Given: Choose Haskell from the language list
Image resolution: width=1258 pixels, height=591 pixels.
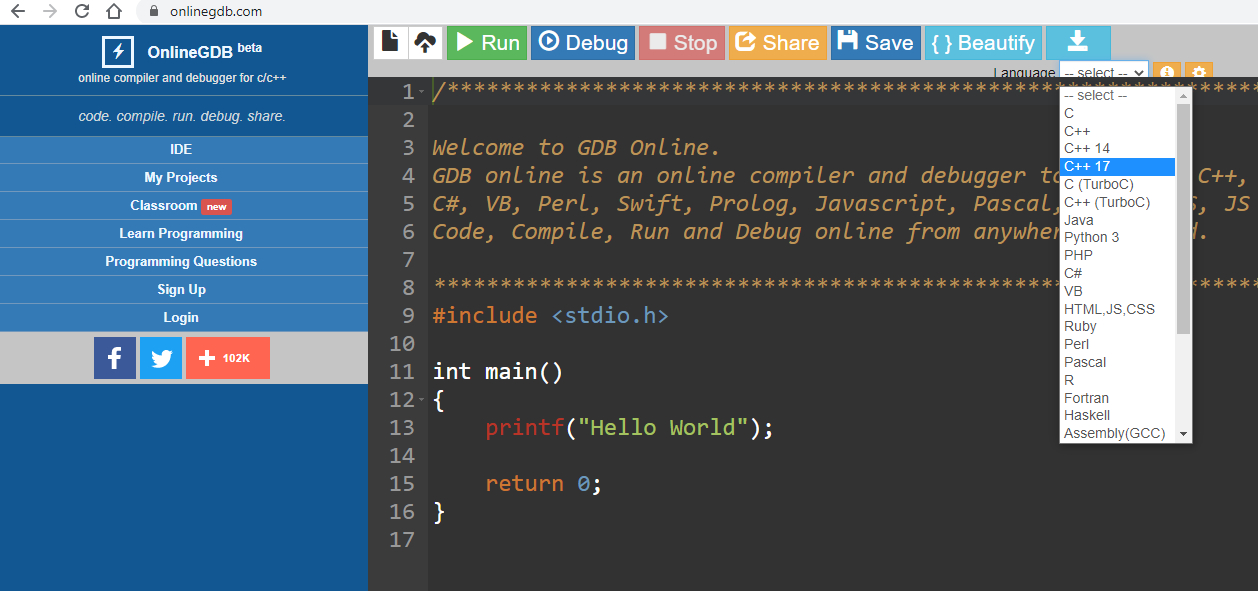Looking at the screenshot, I should point(1118,415).
